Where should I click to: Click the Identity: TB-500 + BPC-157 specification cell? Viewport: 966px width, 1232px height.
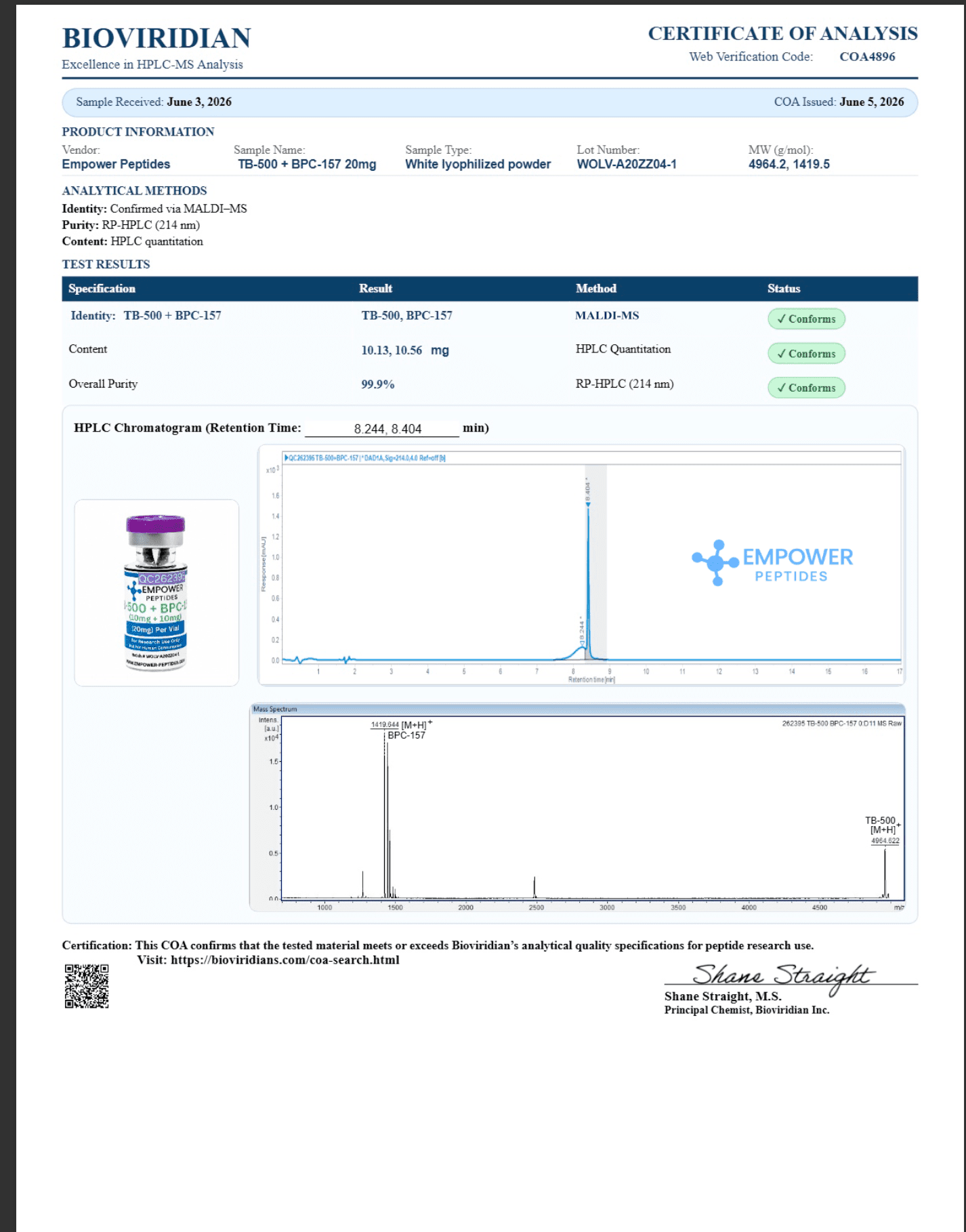click(x=146, y=316)
